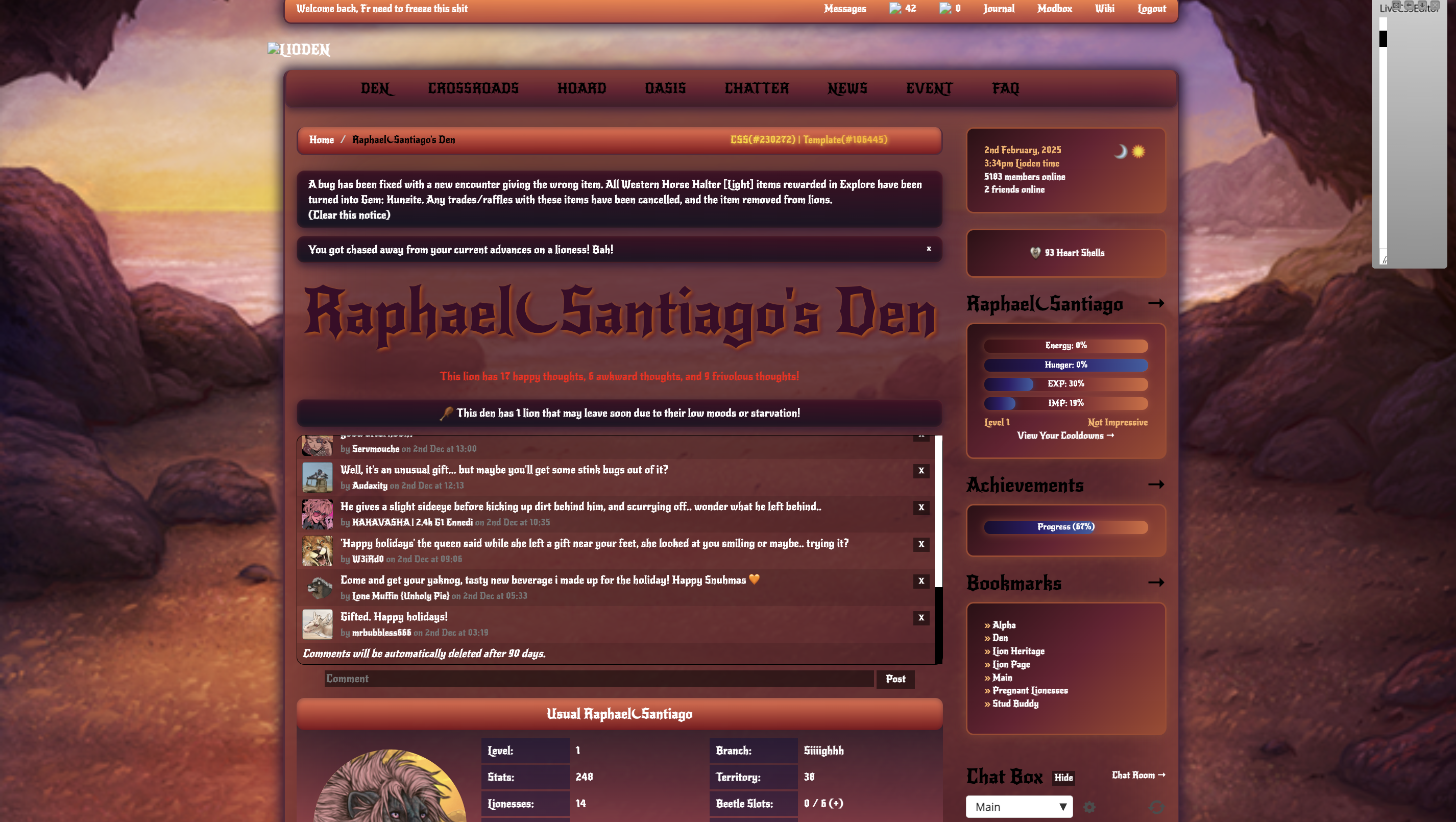Open the NEWS navigation menu
This screenshot has width=1456, height=822.
coord(847,89)
